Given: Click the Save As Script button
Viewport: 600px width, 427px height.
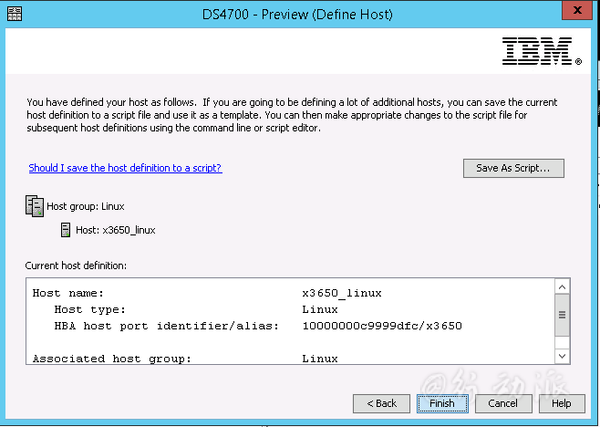Looking at the screenshot, I should [x=514, y=168].
